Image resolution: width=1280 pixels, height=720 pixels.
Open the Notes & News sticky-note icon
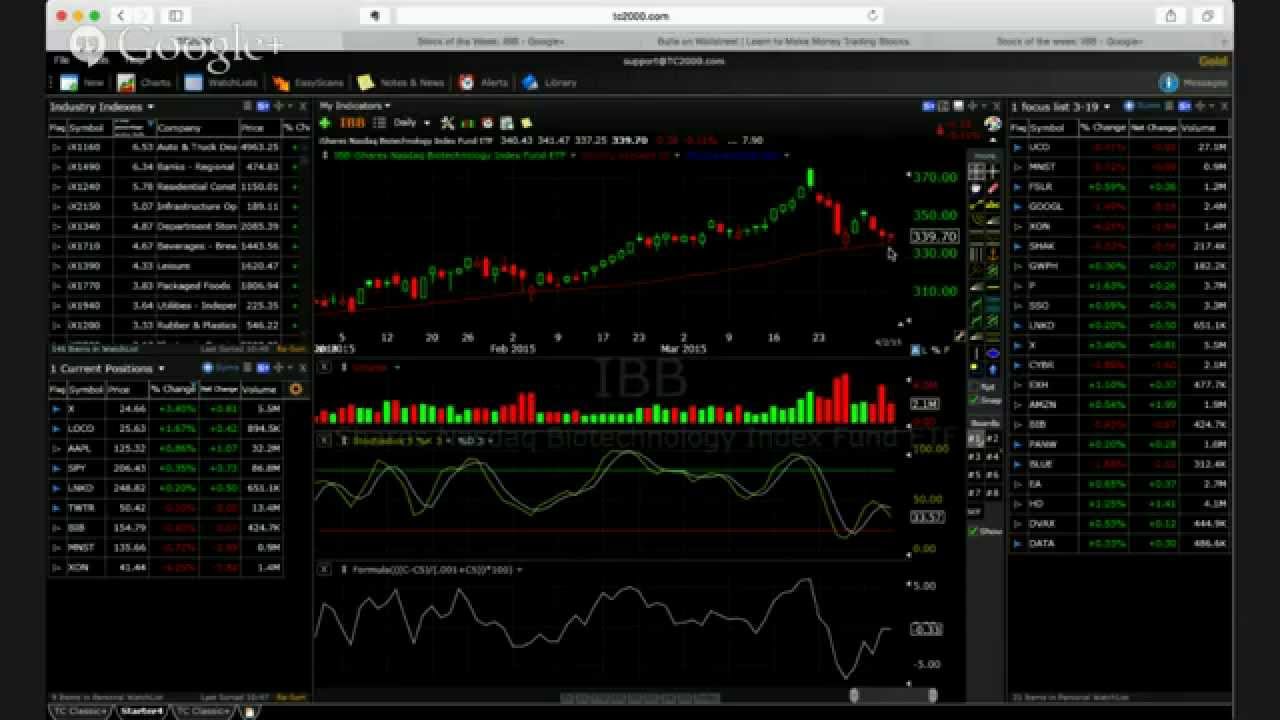[366, 83]
